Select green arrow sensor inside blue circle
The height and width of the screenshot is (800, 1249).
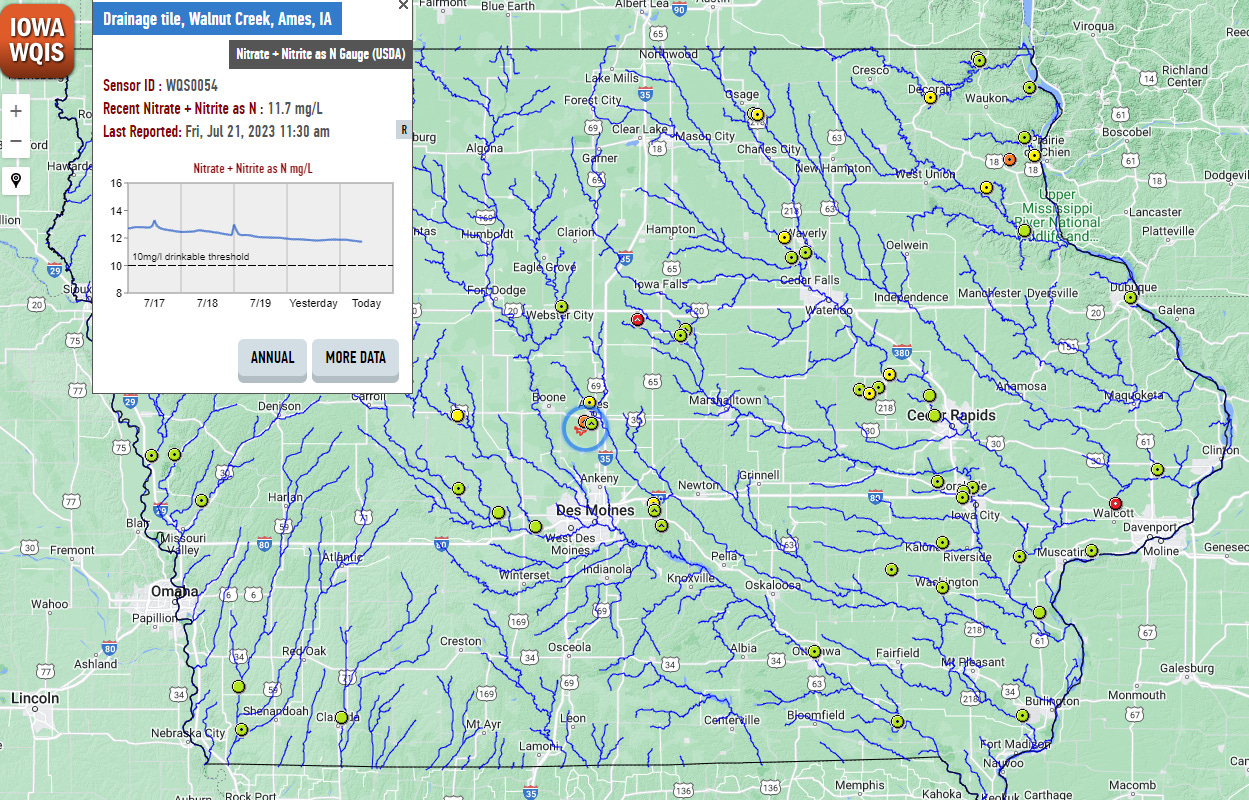click(591, 424)
